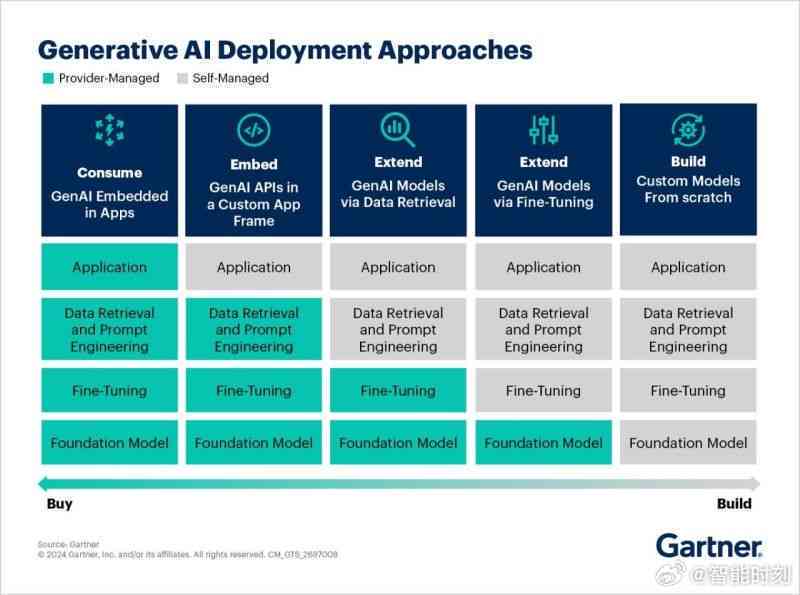Click Application cell in Embed column
800x595 pixels.
(254, 267)
